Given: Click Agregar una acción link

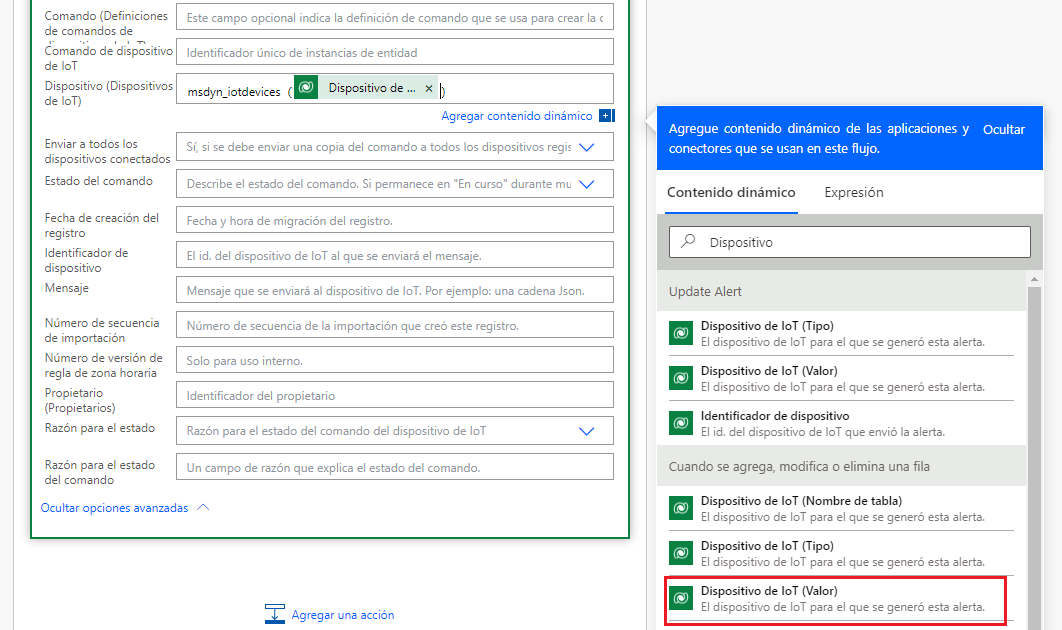Looking at the screenshot, I should pyautogui.click(x=343, y=614).
